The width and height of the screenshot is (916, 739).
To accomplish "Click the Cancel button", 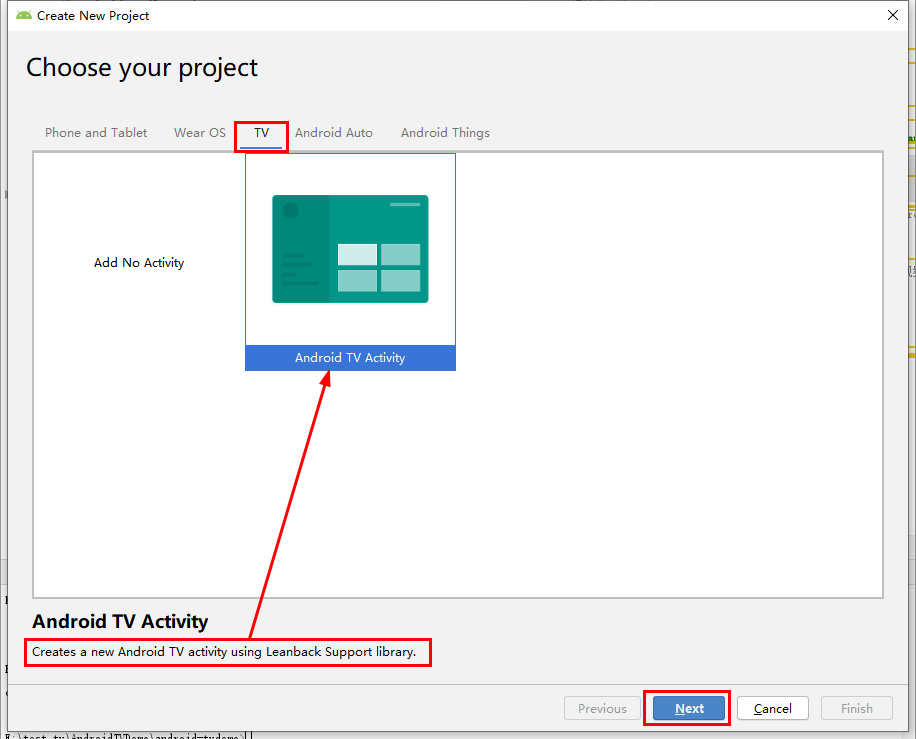I will (772, 708).
